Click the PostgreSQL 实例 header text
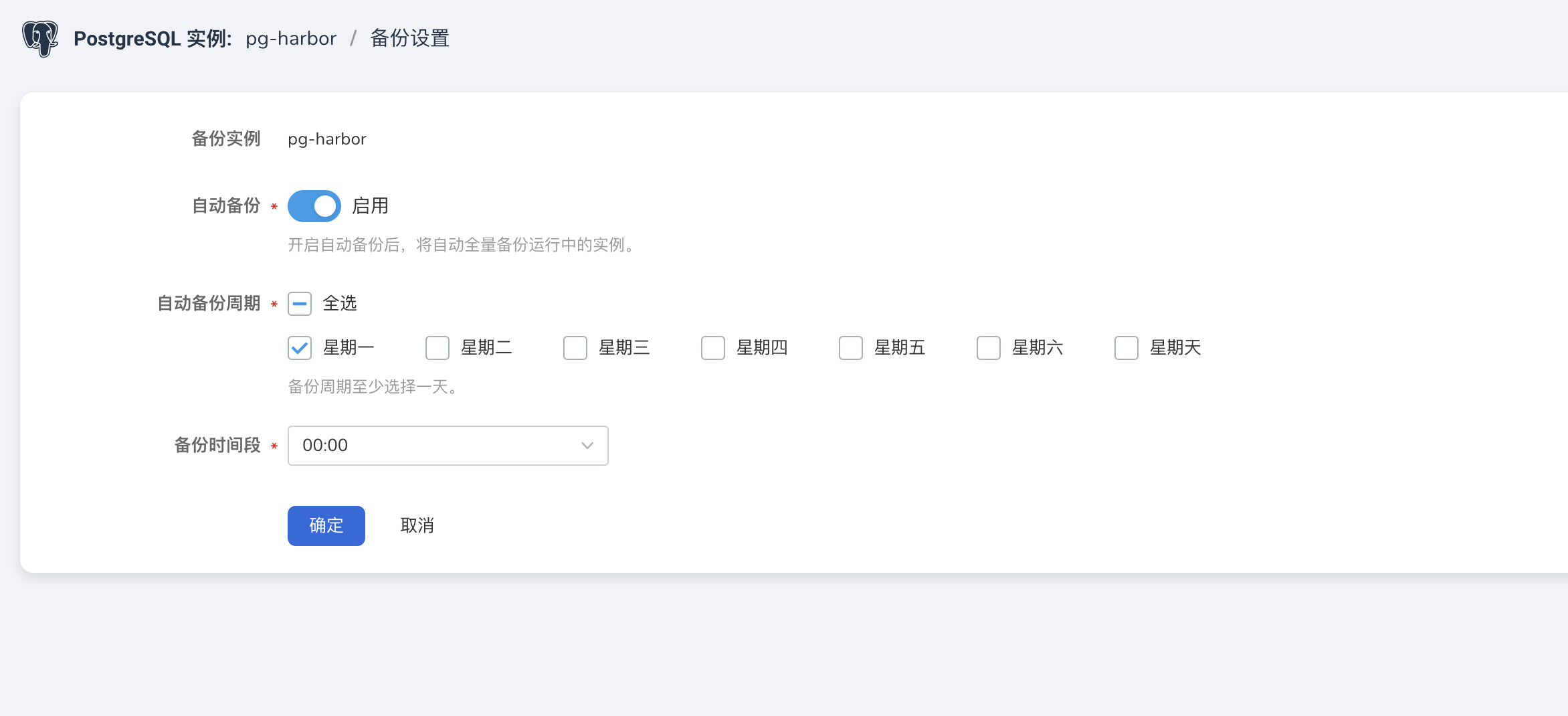This screenshot has height=716, width=1568. pyautogui.click(x=155, y=38)
